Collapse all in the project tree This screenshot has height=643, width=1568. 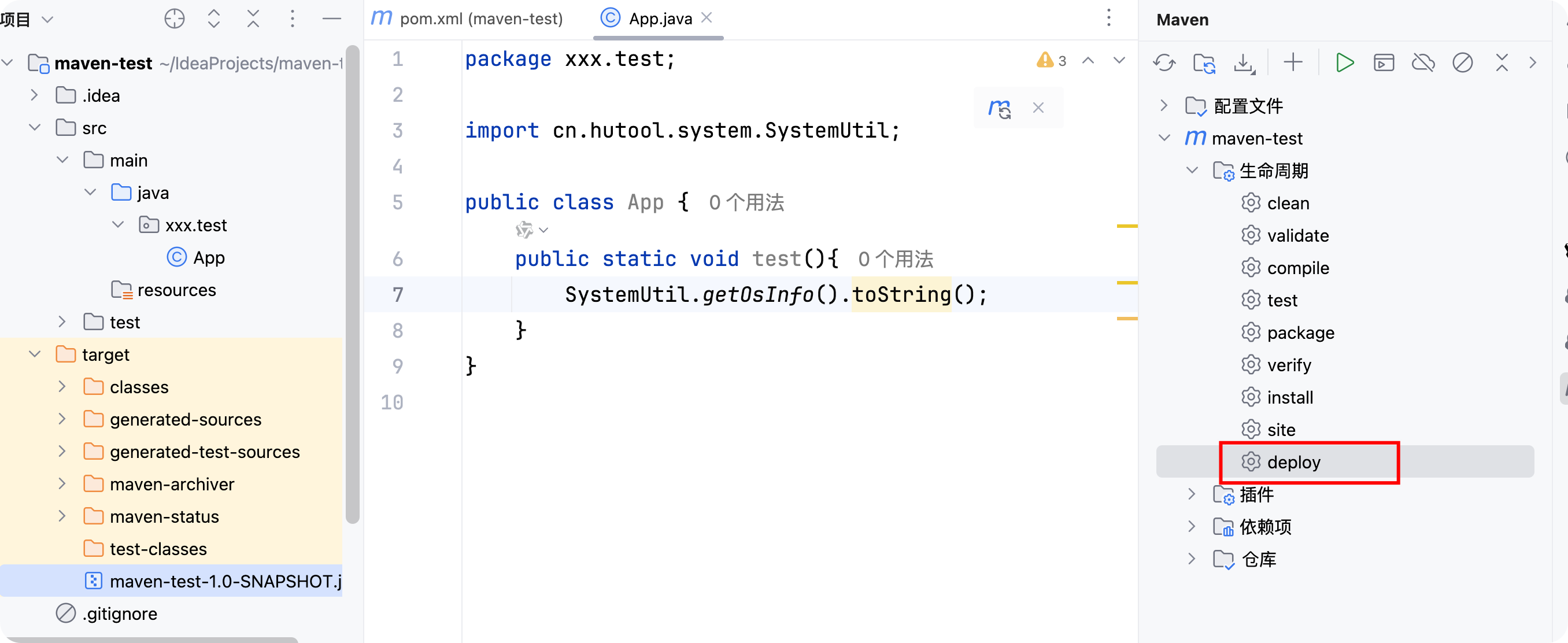click(x=253, y=19)
